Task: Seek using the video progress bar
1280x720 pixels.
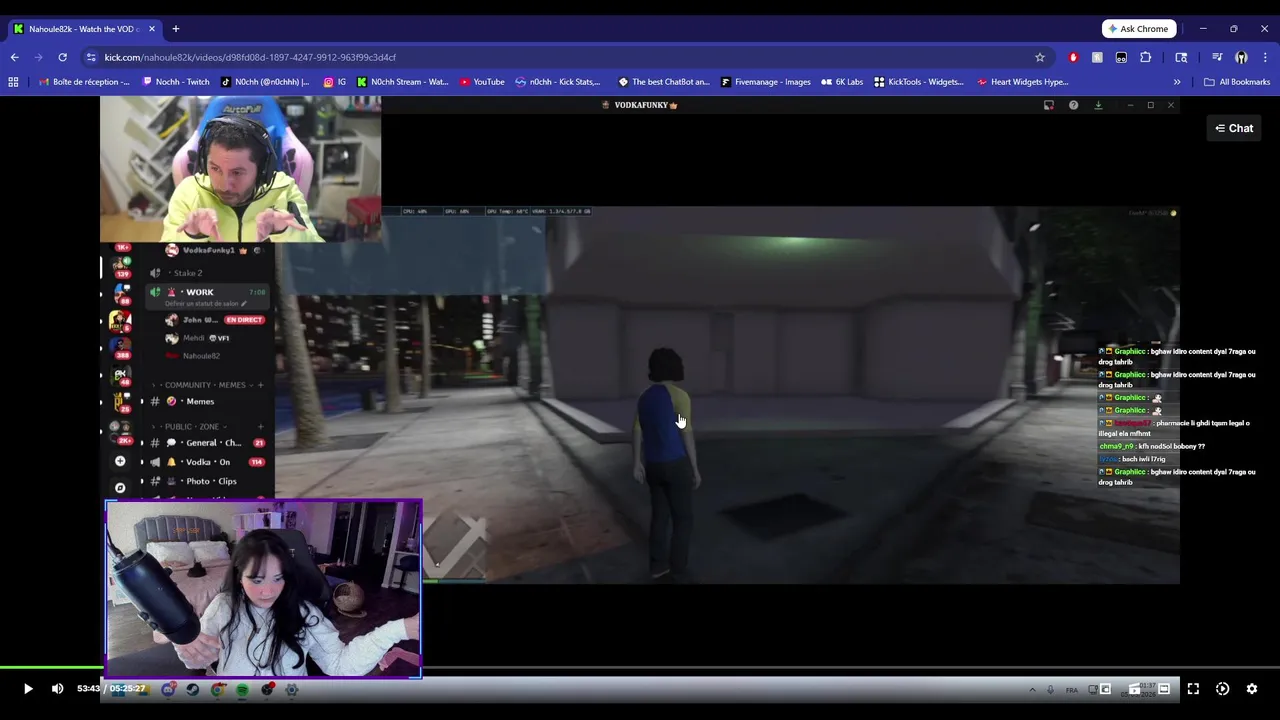Action: 640,668
